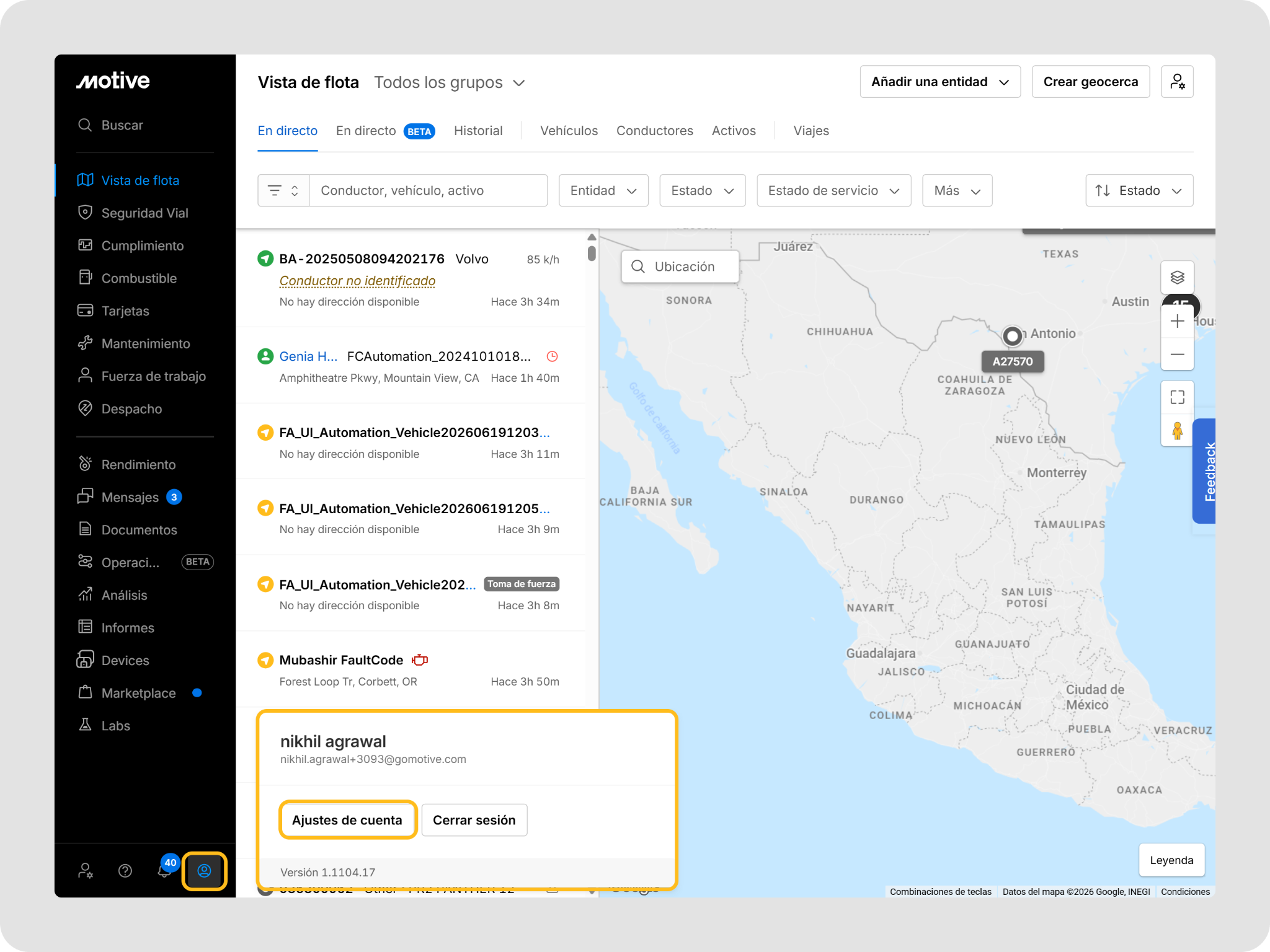Screen dimensions: 1270x952
Task: Open Fuerza de trabajo
Action: coord(141,376)
